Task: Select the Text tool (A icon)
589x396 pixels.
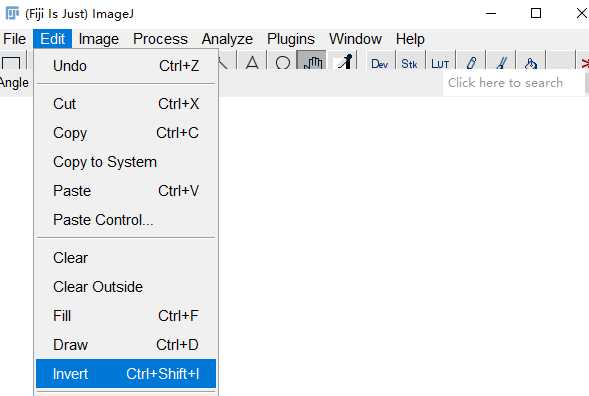Action: pos(252,61)
